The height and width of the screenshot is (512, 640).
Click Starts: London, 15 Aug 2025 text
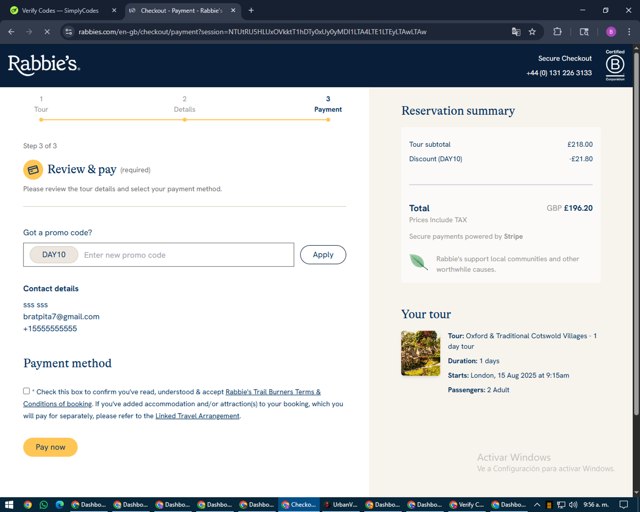click(x=508, y=375)
